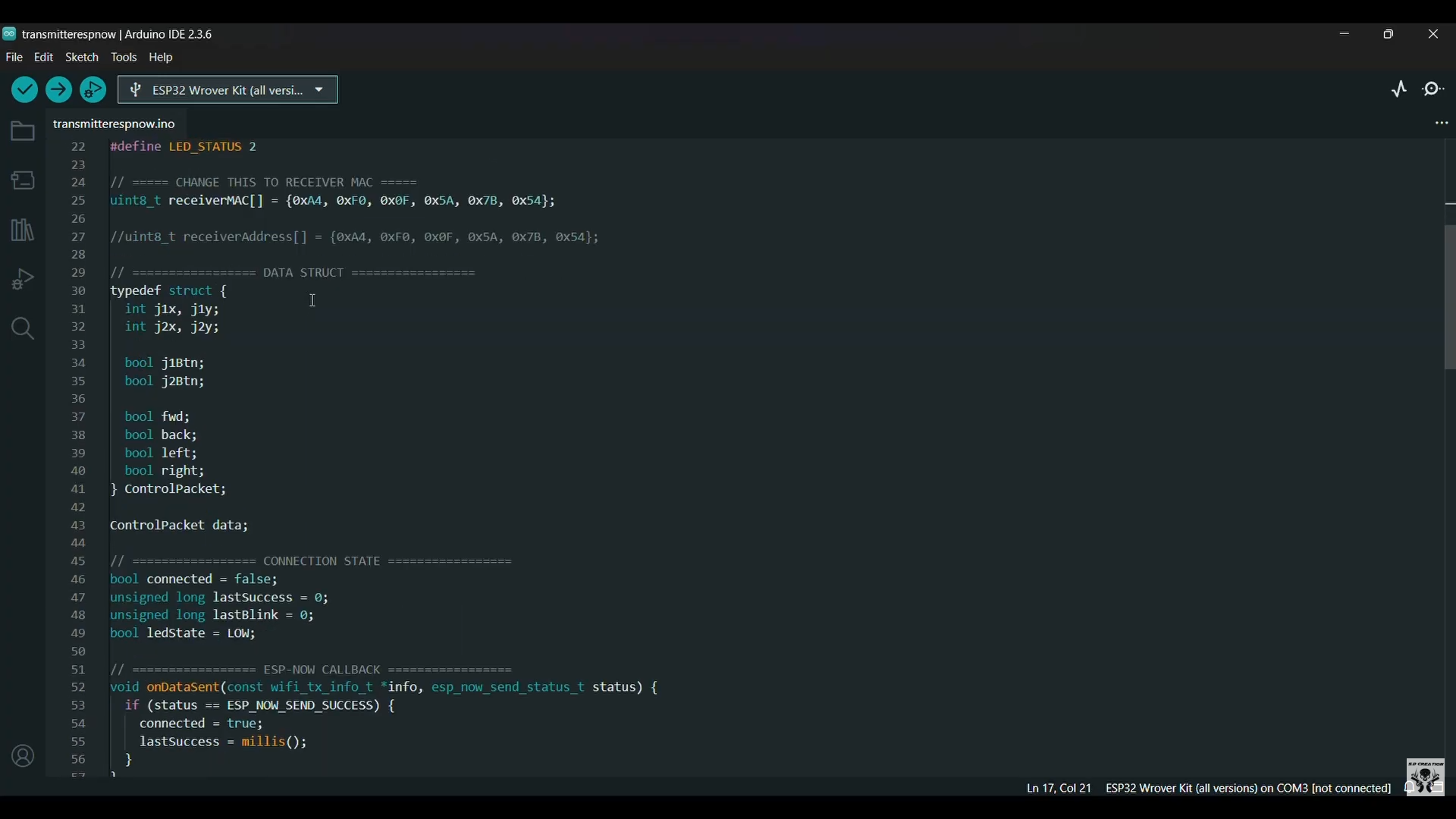
Task: Click the 'bool connected = false;' line
Action: pos(195,579)
